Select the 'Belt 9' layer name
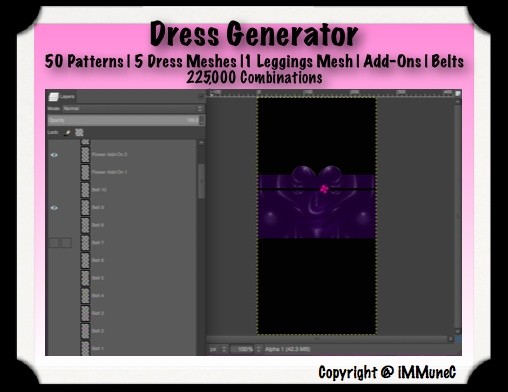This screenshot has width=508, height=392. [x=98, y=208]
